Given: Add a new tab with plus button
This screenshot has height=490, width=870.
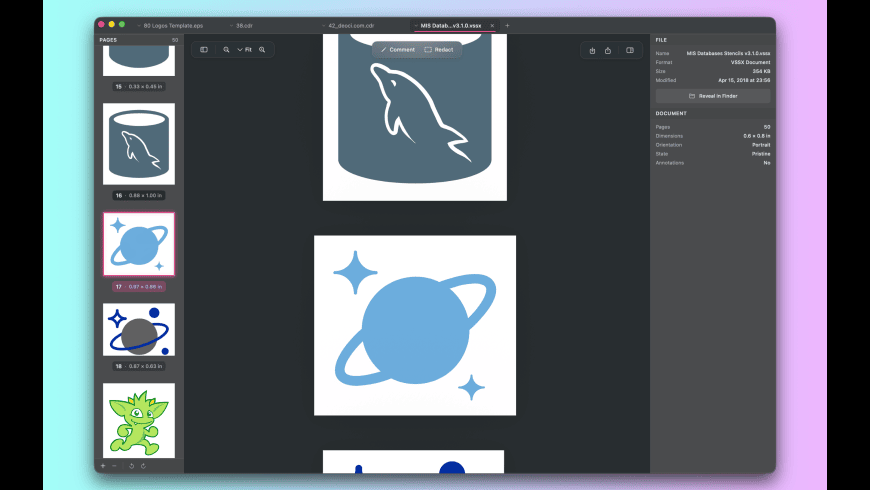Looking at the screenshot, I should tap(507, 26).
